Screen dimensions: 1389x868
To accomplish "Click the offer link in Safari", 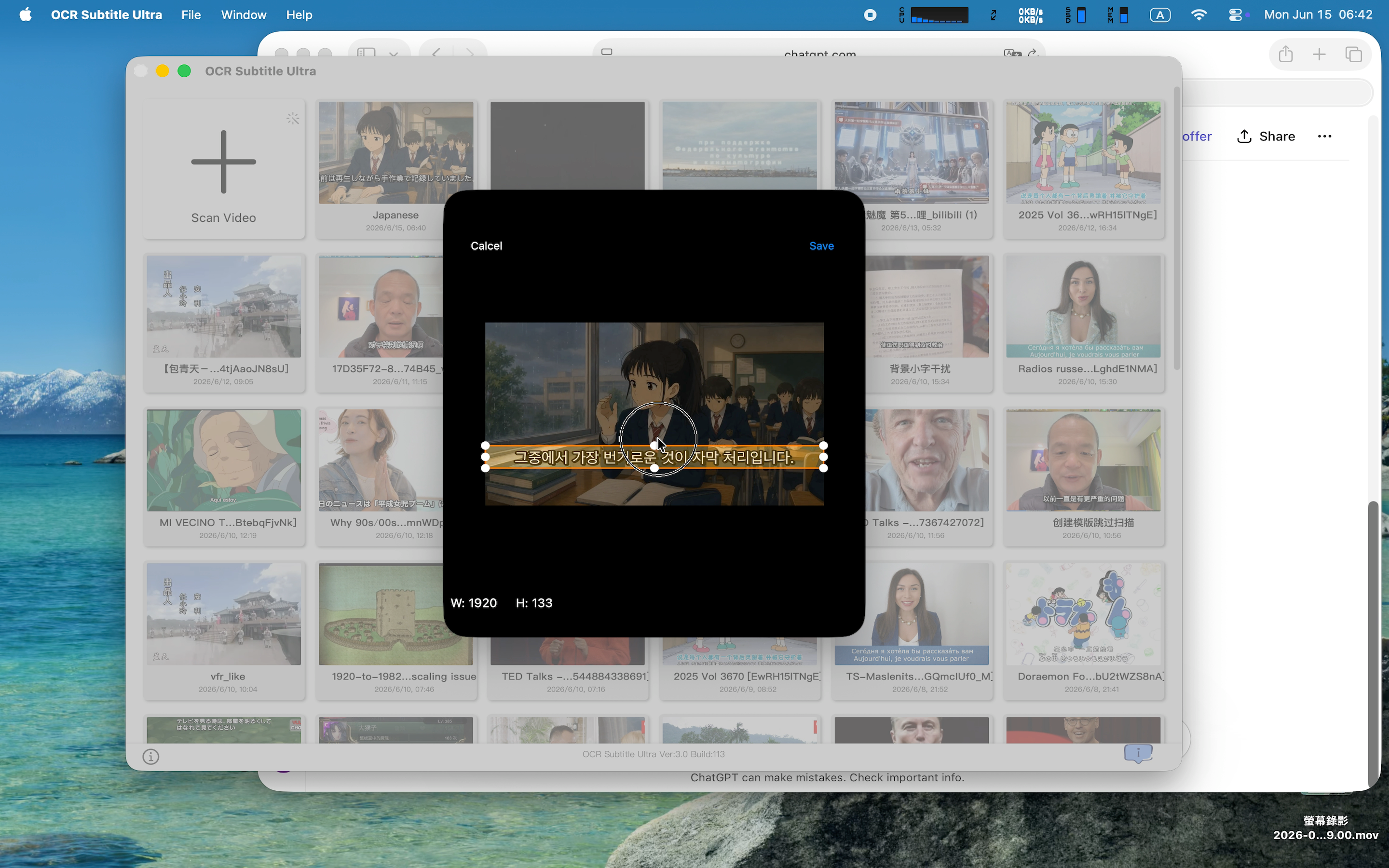I will pos(1197,136).
